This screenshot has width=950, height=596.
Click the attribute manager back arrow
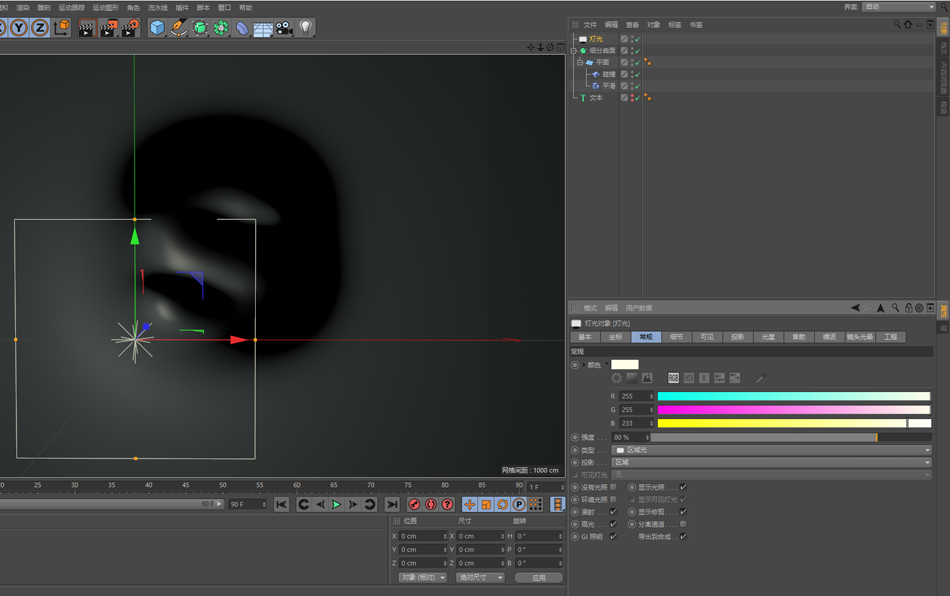coord(855,308)
